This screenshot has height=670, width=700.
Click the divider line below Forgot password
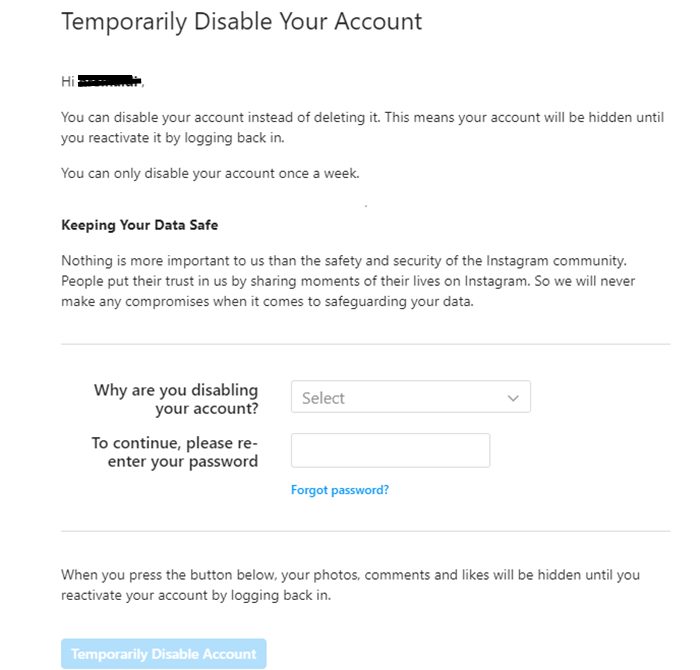(x=365, y=530)
